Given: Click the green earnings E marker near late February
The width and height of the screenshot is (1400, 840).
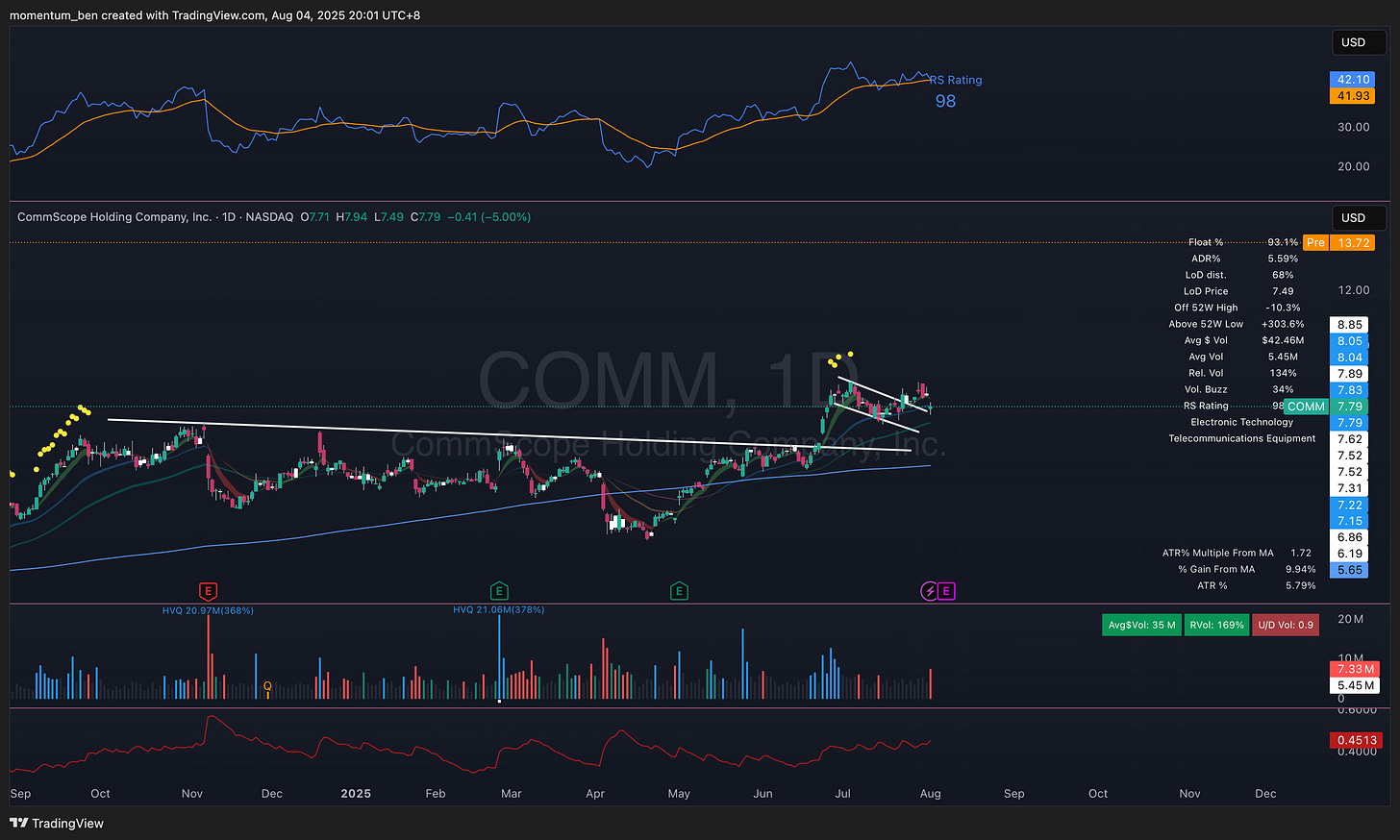Looking at the screenshot, I should [499, 591].
